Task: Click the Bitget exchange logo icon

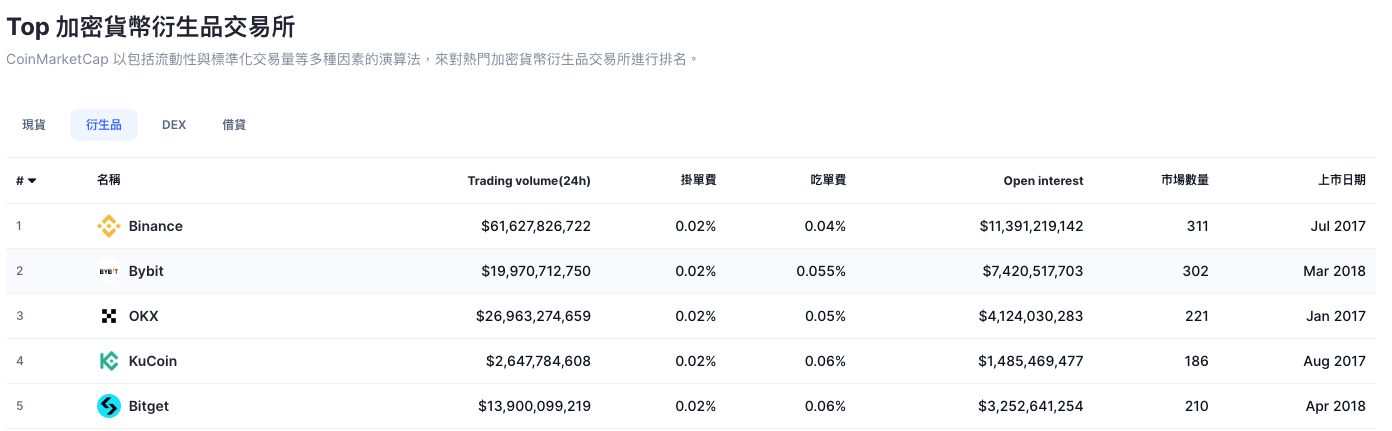Action: coord(108,406)
